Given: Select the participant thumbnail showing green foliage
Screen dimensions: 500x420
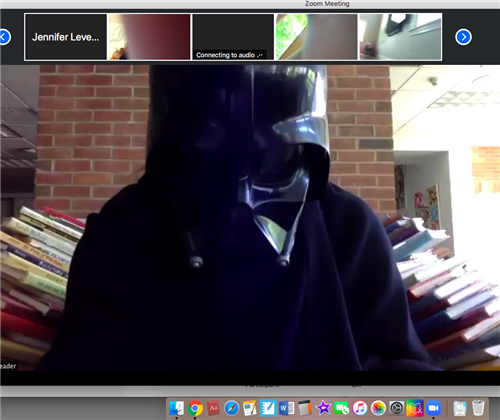Looking at the screenshot, I should [316, 37].
